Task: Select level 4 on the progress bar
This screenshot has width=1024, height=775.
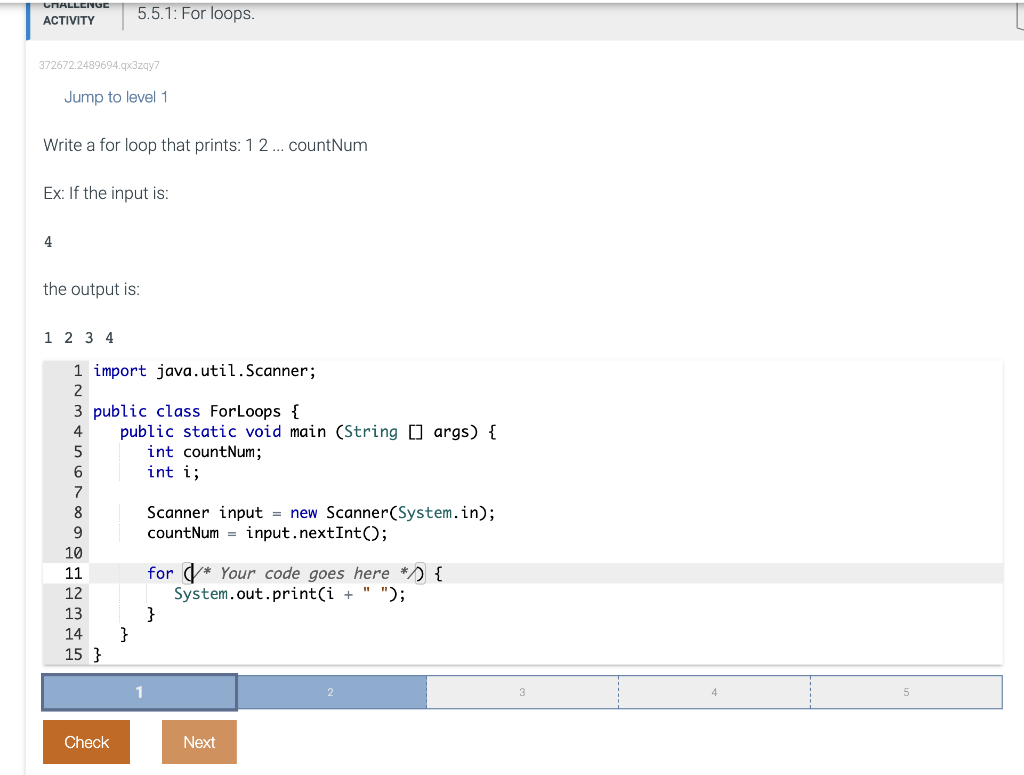Action: coord(713,691)
